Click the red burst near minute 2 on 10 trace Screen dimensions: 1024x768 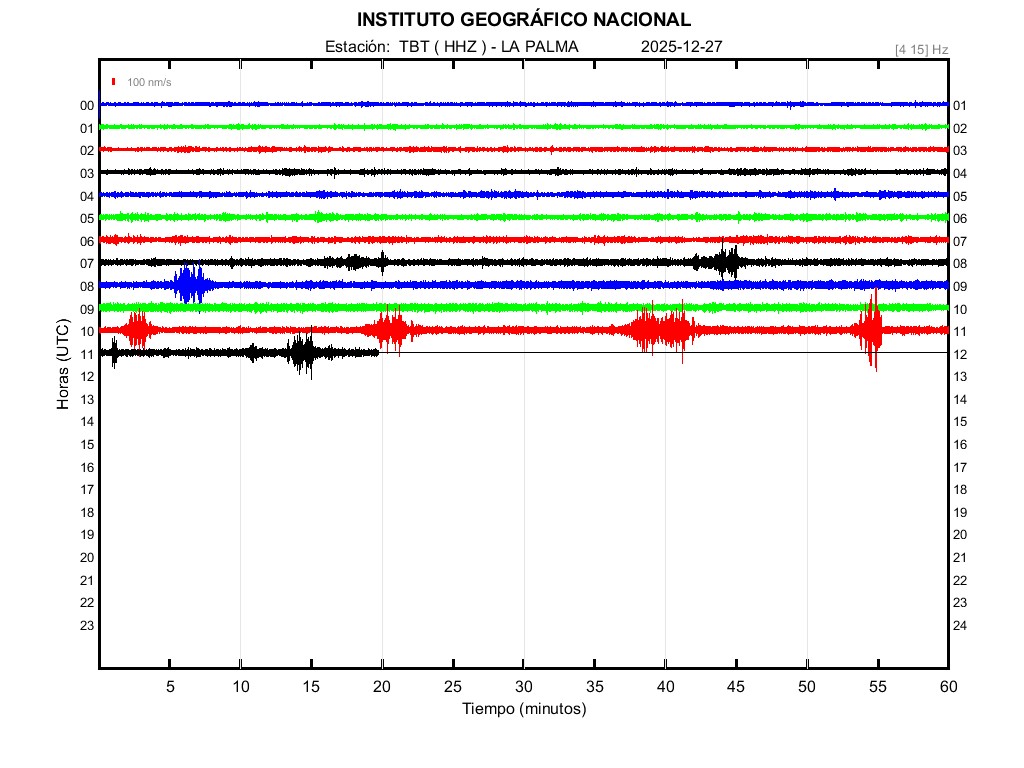click(136, 329)
